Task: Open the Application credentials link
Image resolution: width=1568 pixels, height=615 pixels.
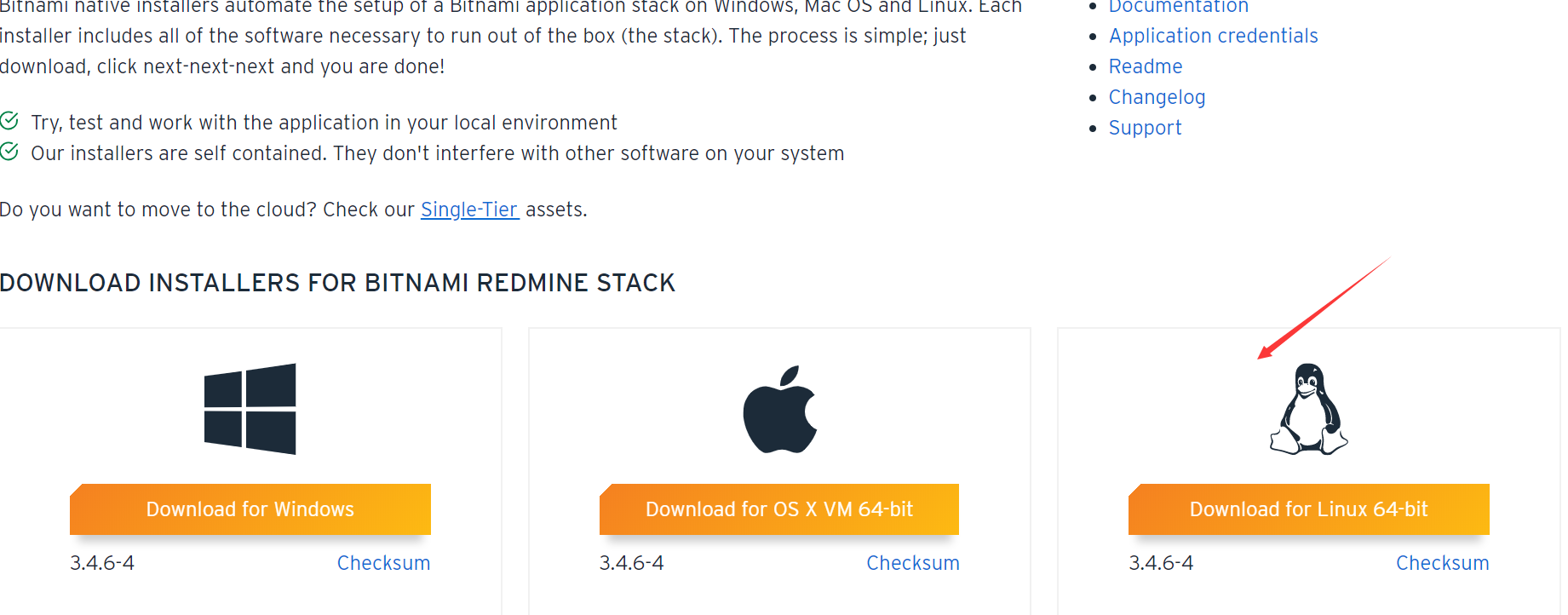Action: click(x=1213, y=36)
